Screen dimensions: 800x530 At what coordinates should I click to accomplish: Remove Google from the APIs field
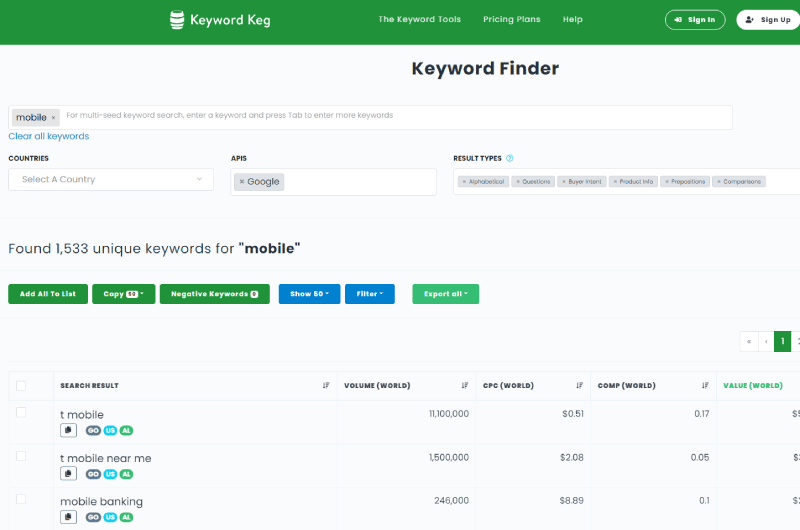coord(242,182)
